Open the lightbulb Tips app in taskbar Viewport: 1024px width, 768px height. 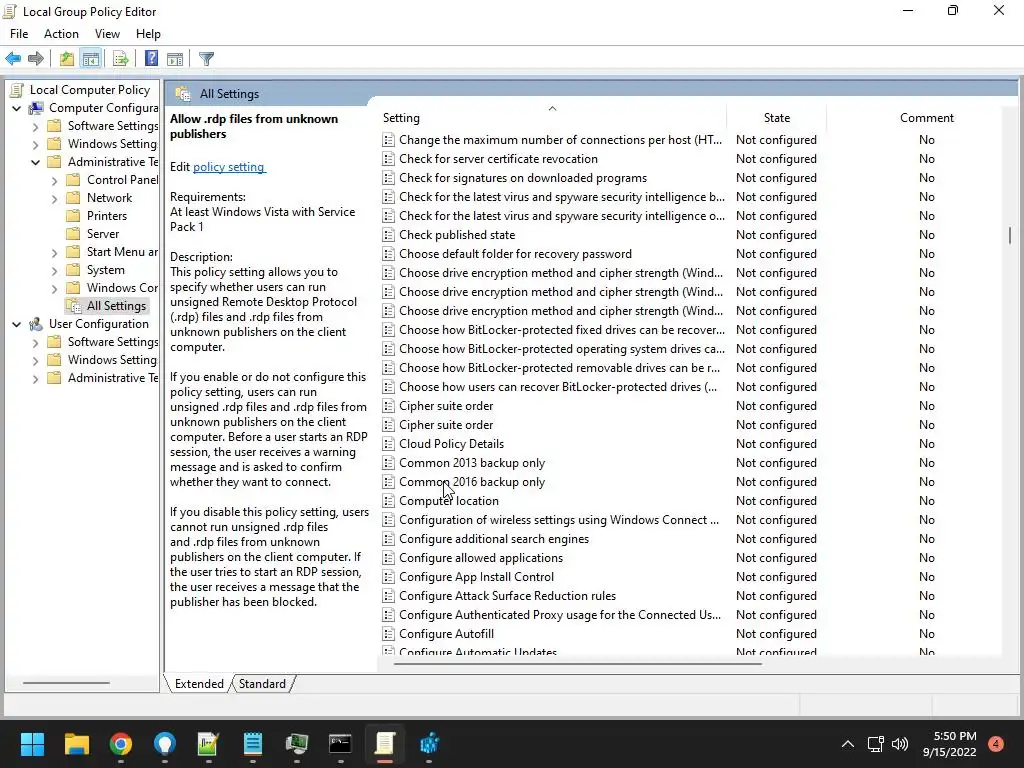pos(165,744)
